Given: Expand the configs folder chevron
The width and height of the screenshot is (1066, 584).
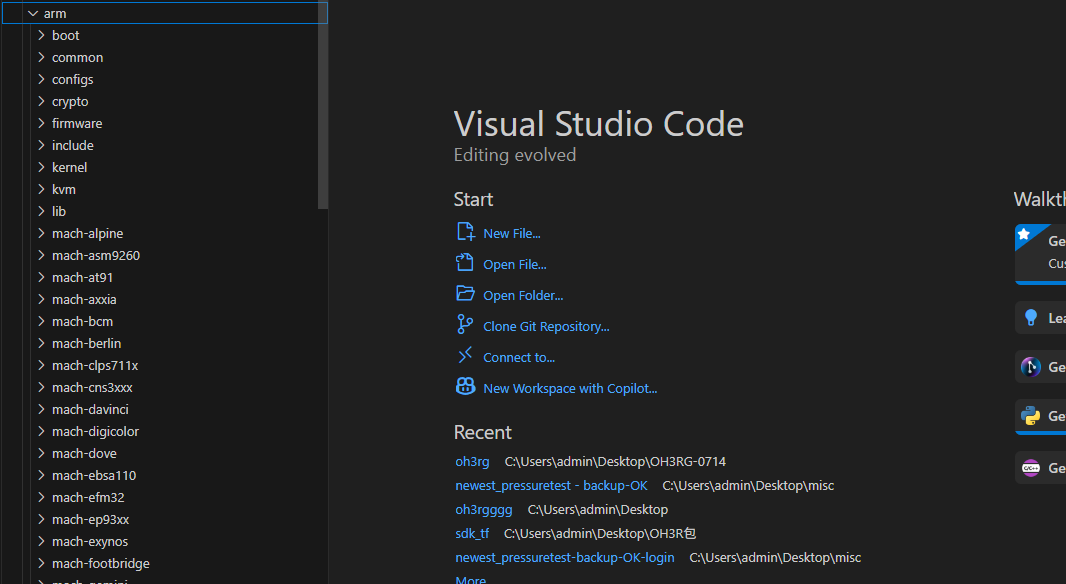Looking at the screenshot, I should coord(41,79).
